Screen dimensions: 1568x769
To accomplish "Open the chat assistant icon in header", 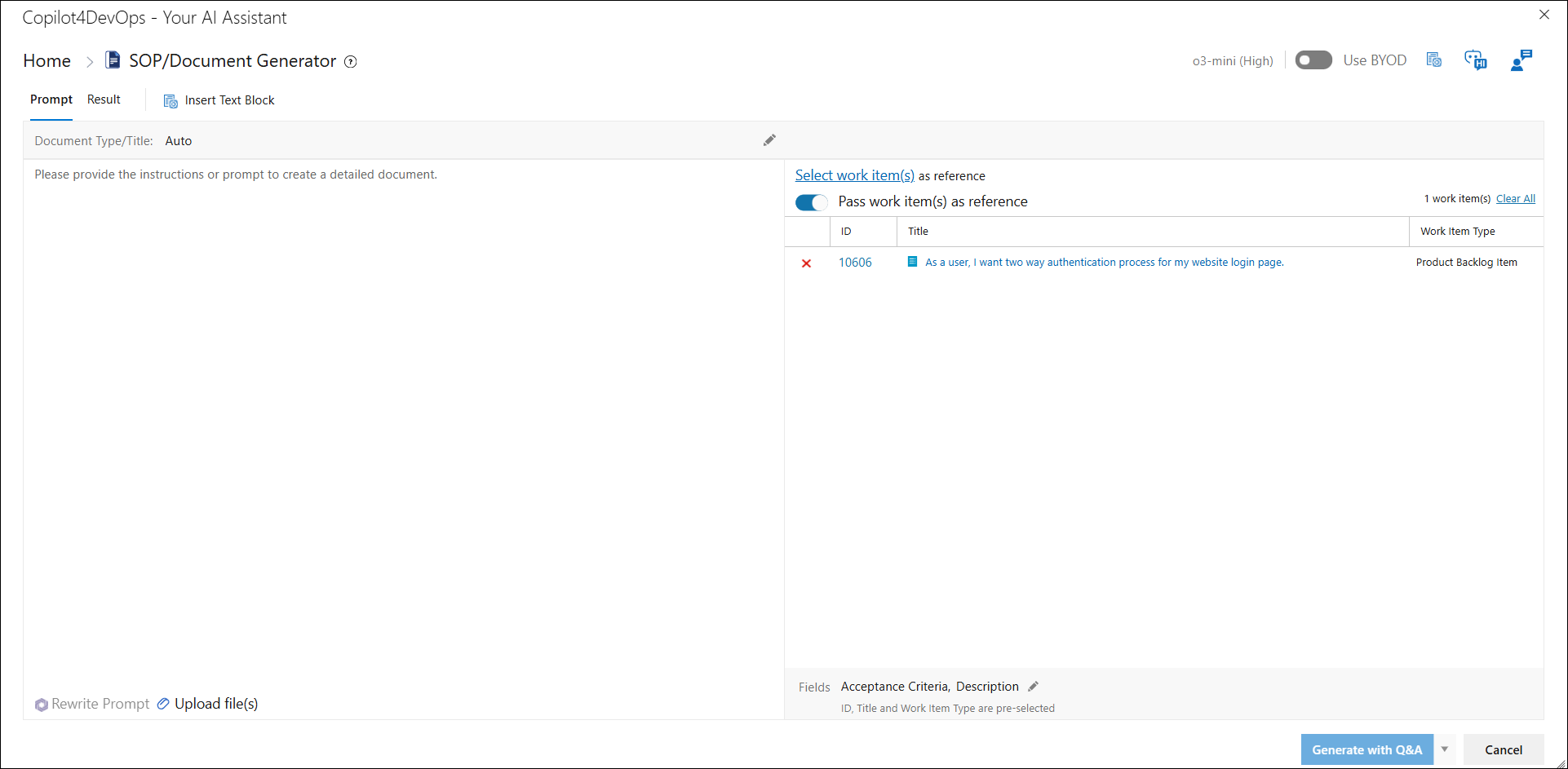I will [x=1475, y=60].
